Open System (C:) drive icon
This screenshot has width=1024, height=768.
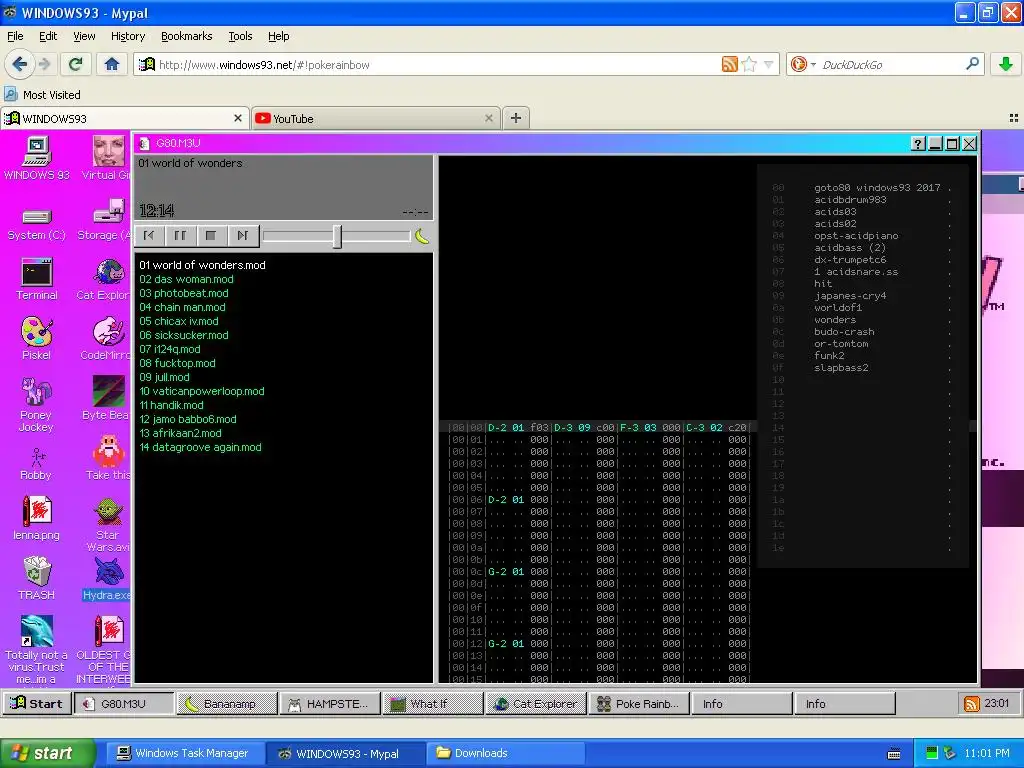[37, 223]
